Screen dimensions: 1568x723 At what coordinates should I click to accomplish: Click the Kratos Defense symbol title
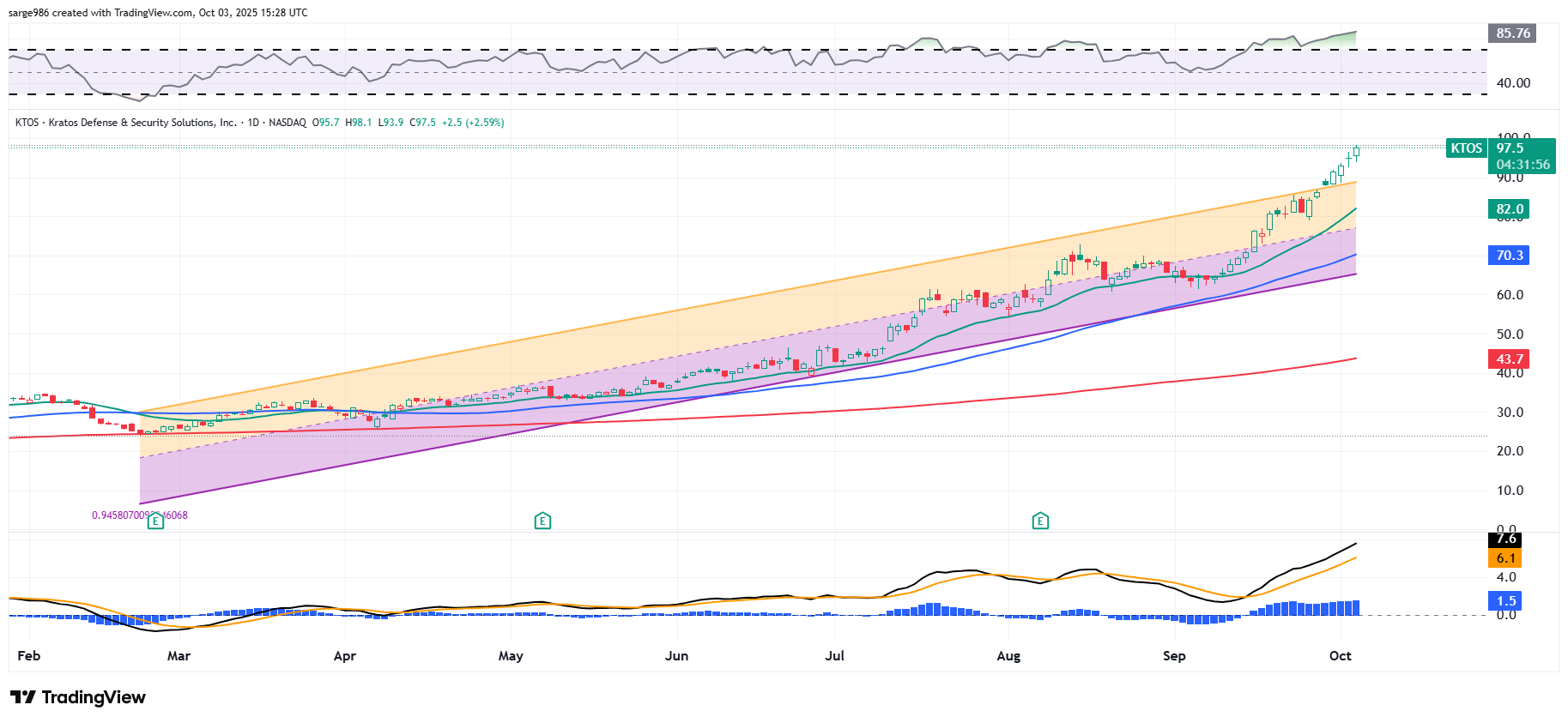click(x=142, y=123)
